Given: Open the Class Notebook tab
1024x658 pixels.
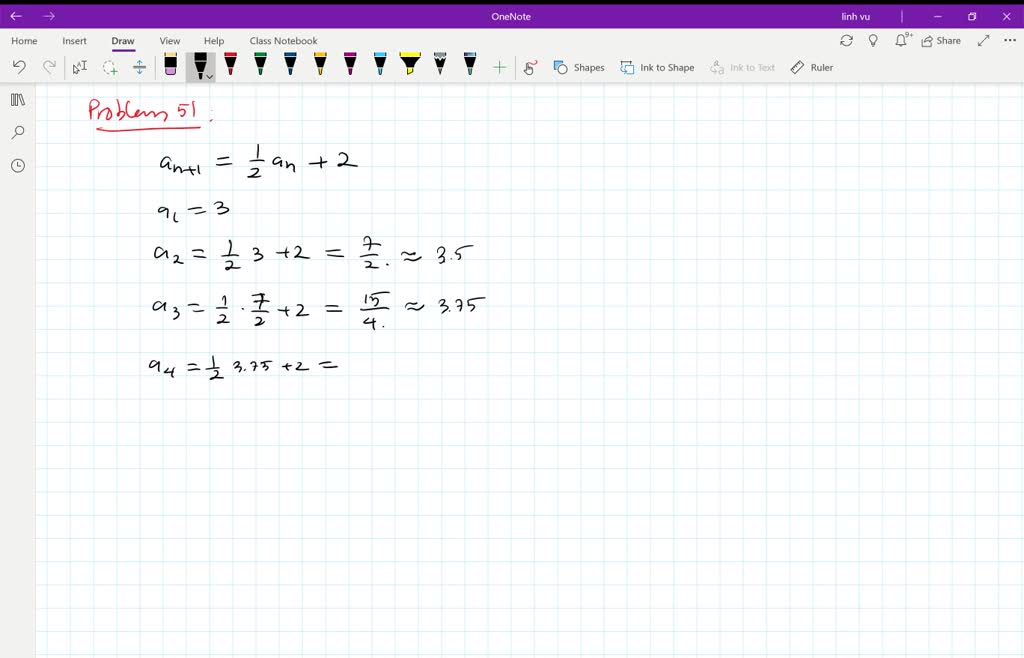Looking at the screenshot, I should click(283, 40).
